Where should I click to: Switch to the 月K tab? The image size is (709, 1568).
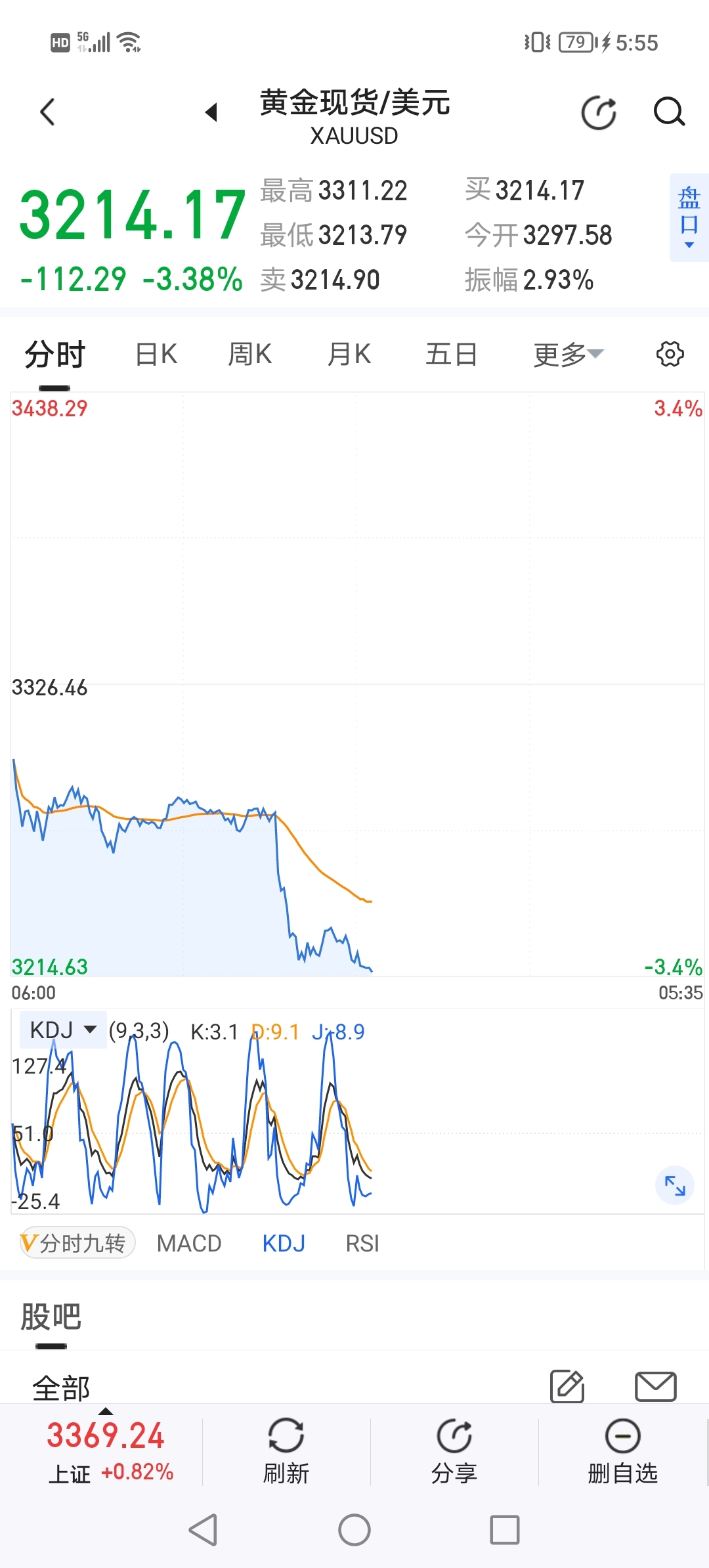point(349,355)
